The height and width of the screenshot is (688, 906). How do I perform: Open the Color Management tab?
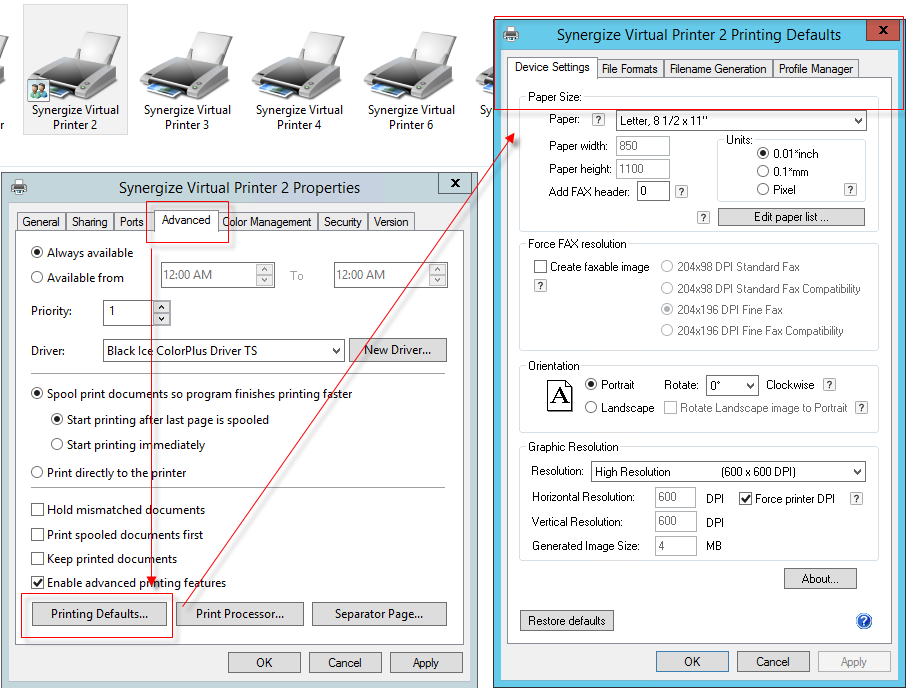pos(268,222)
